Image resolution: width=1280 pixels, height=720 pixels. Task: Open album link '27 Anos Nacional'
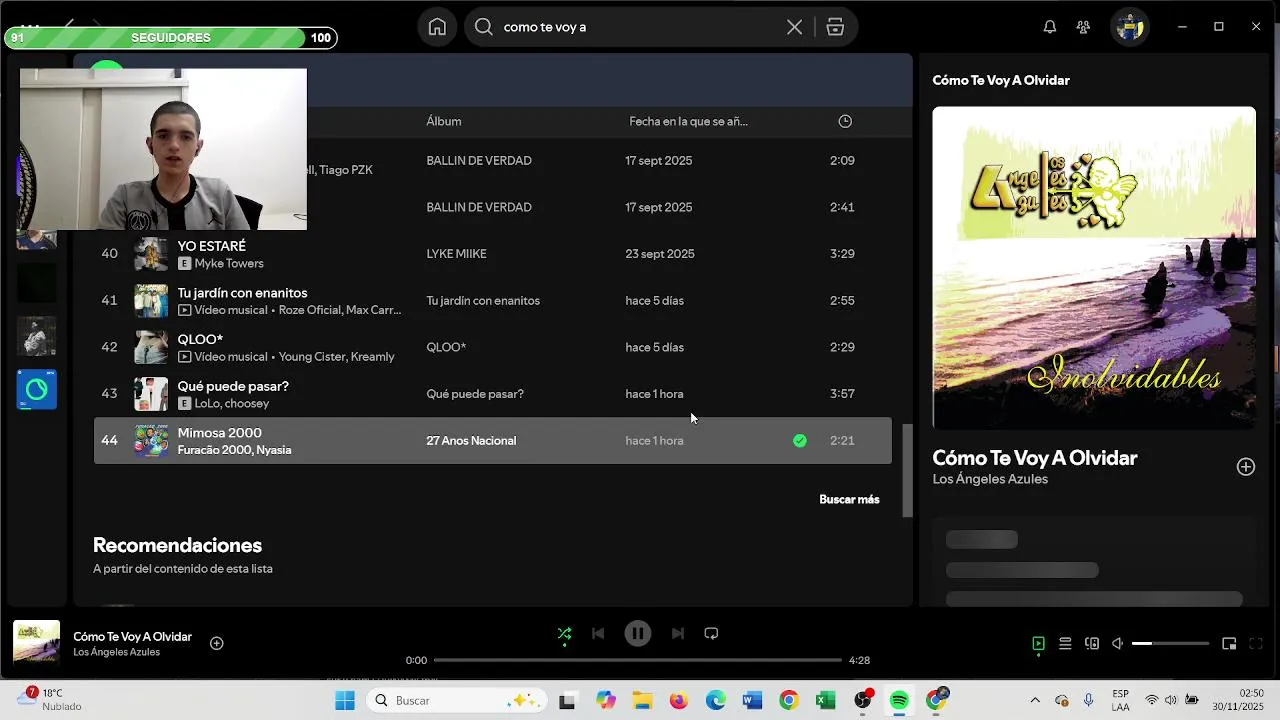[471, 441]
